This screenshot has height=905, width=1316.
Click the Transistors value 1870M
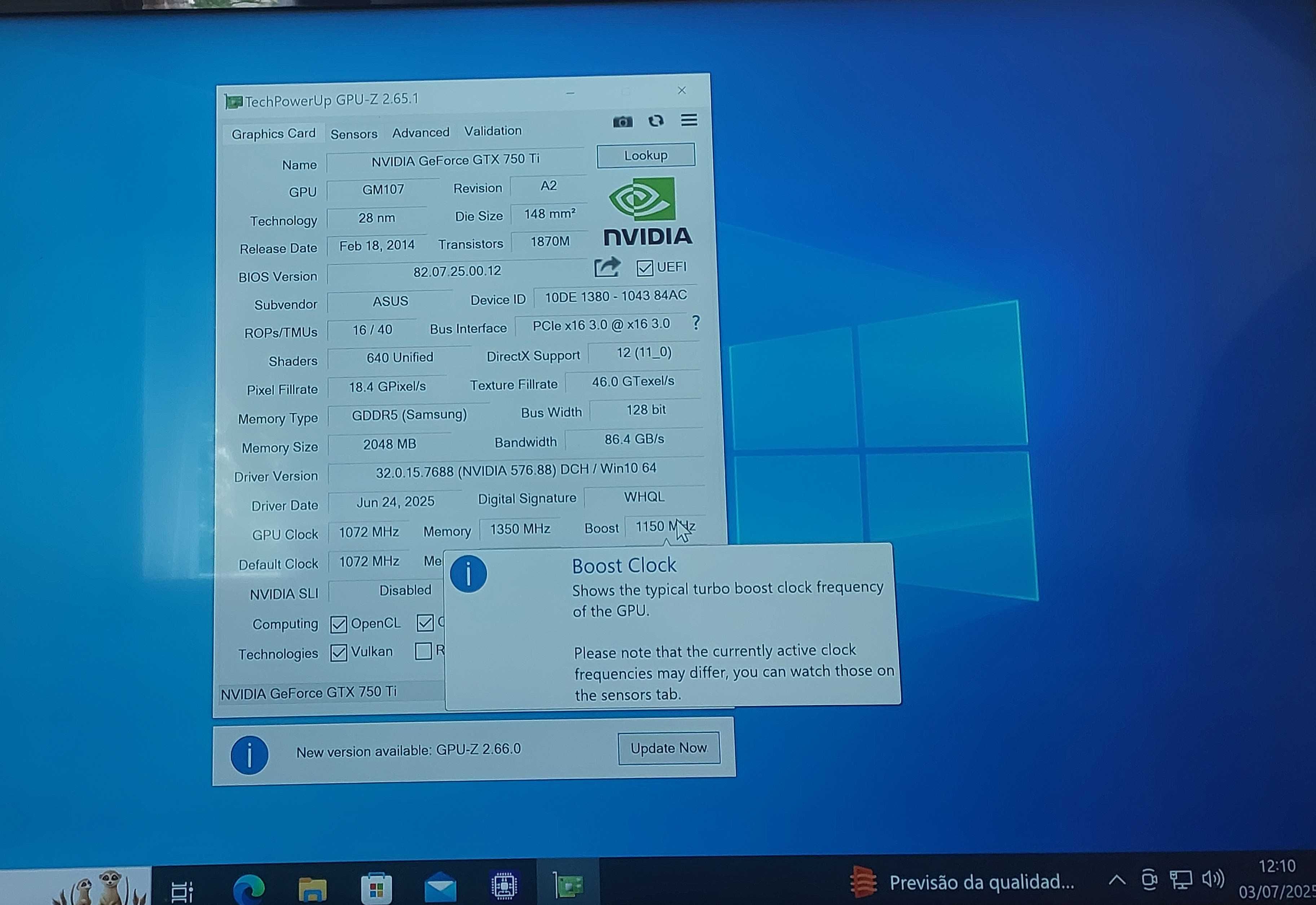click(550, 242)
